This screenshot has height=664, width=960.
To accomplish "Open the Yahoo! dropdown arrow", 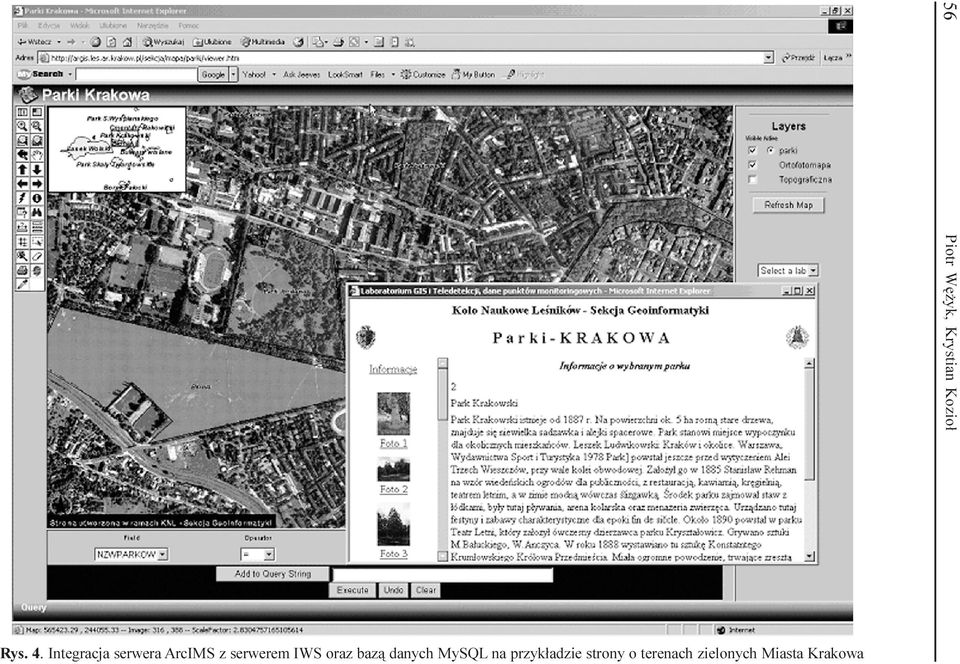I will (274, 75).
